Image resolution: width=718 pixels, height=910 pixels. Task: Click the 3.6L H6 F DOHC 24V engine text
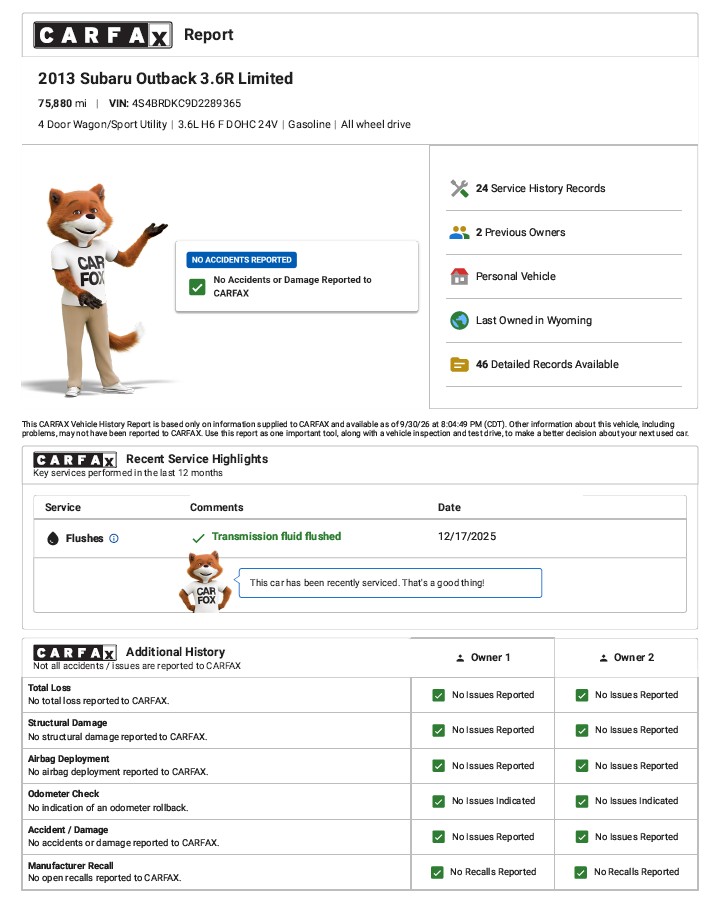228,125
